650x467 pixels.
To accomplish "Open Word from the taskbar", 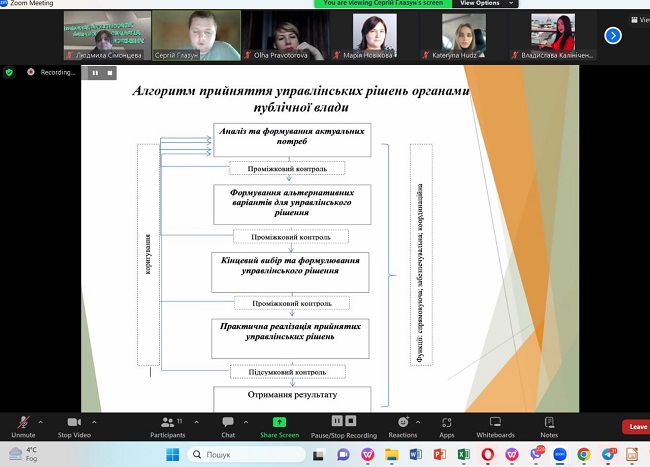I will tap(415, 455).
